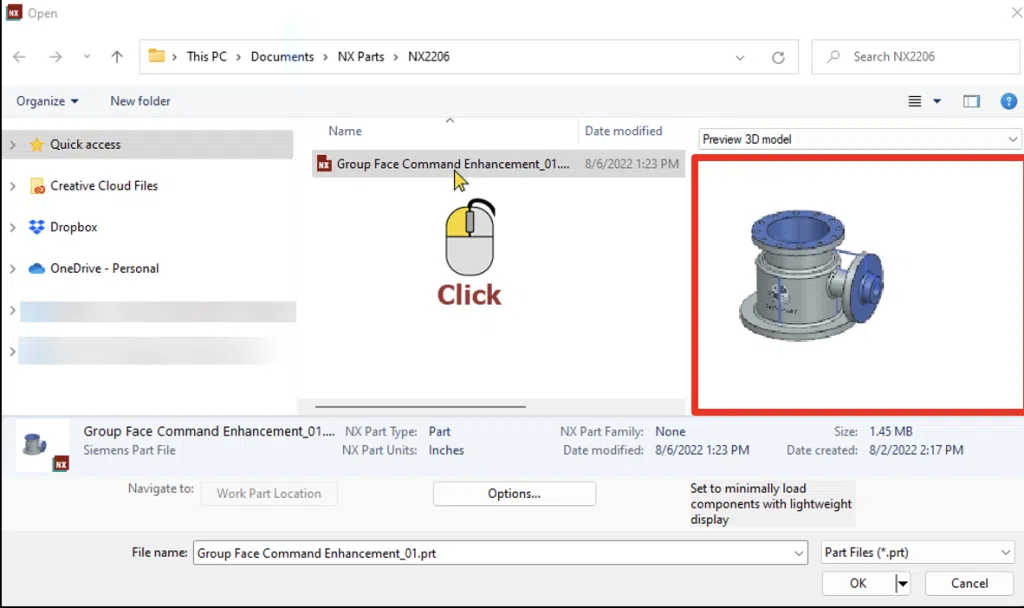Go forward with the Forward arrow
The height and width of the screenshot is (608, 1024).
tap(56, 57)
